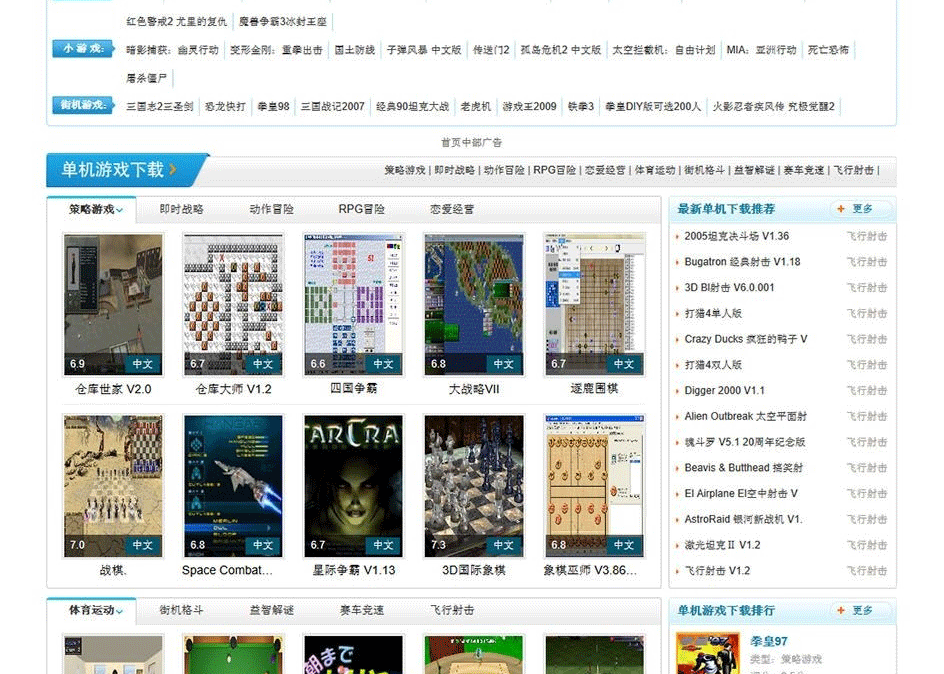Screen dimensions: 944x674
Task: Open 红色警戒2 尤里的复仇 link
Action: click(x=176, y=22)
